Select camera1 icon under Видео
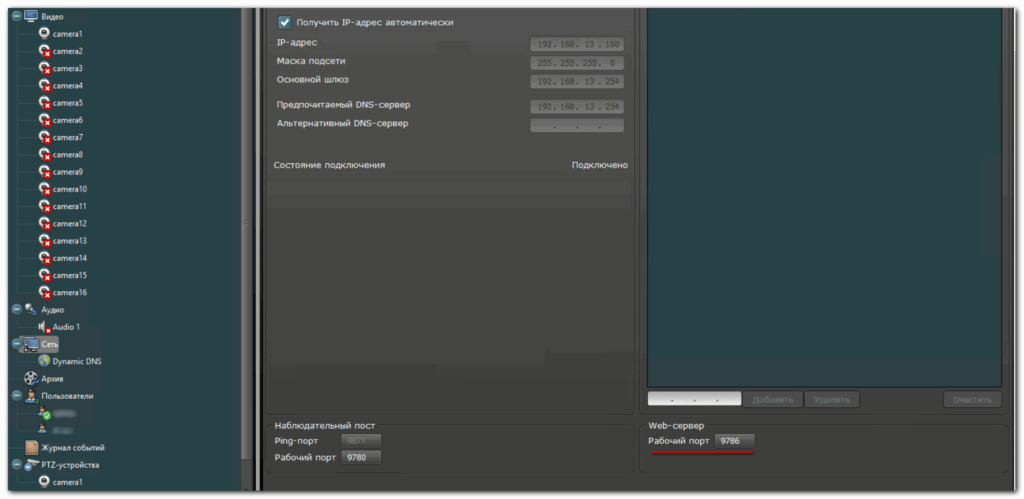Screen dimensions: 1024x499 click(x=44, y=33)
